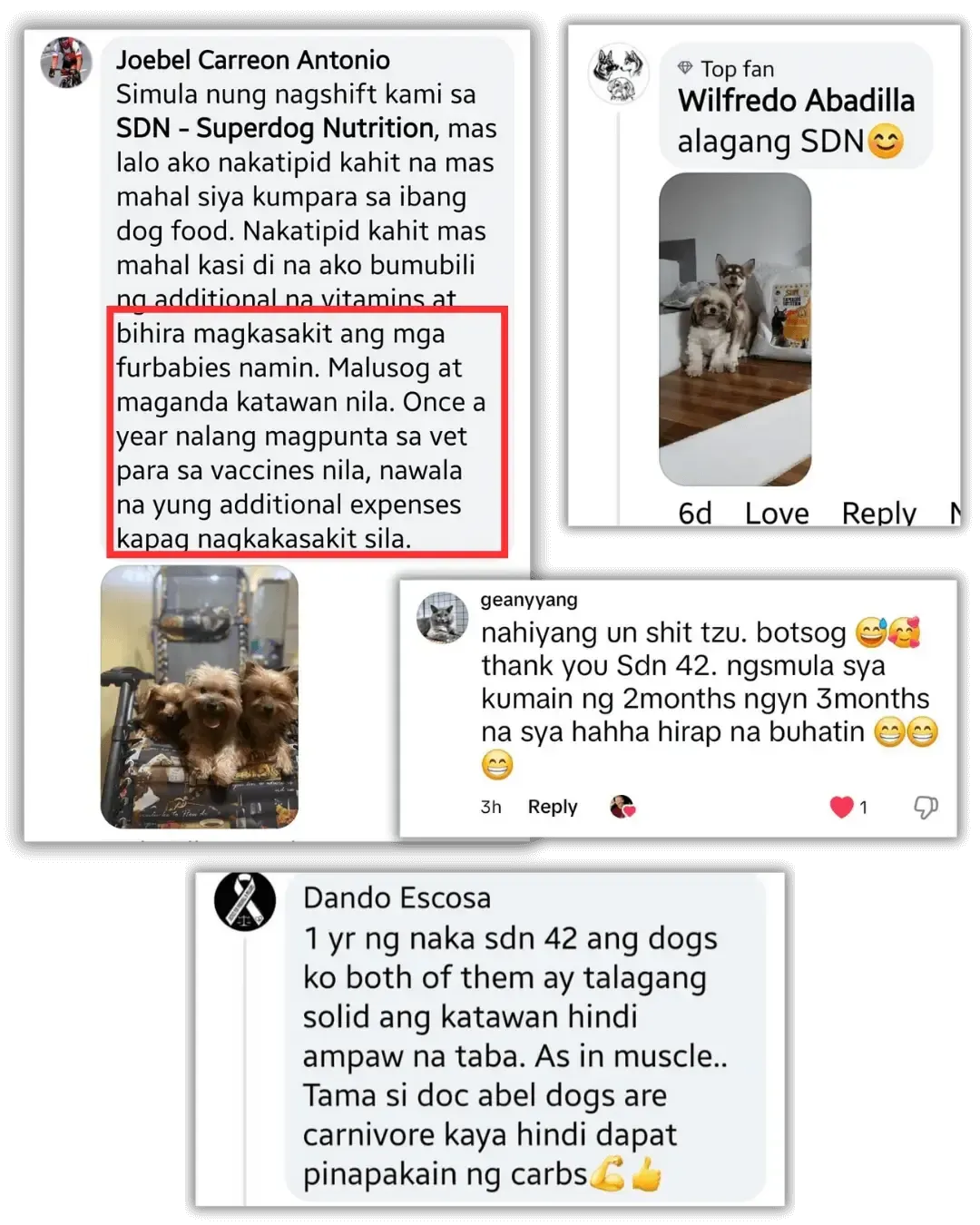The height and width of the screenshot is (1225, 980).
Task: Open the photo of three Yorkie dogs
Action: pos(200,697)
